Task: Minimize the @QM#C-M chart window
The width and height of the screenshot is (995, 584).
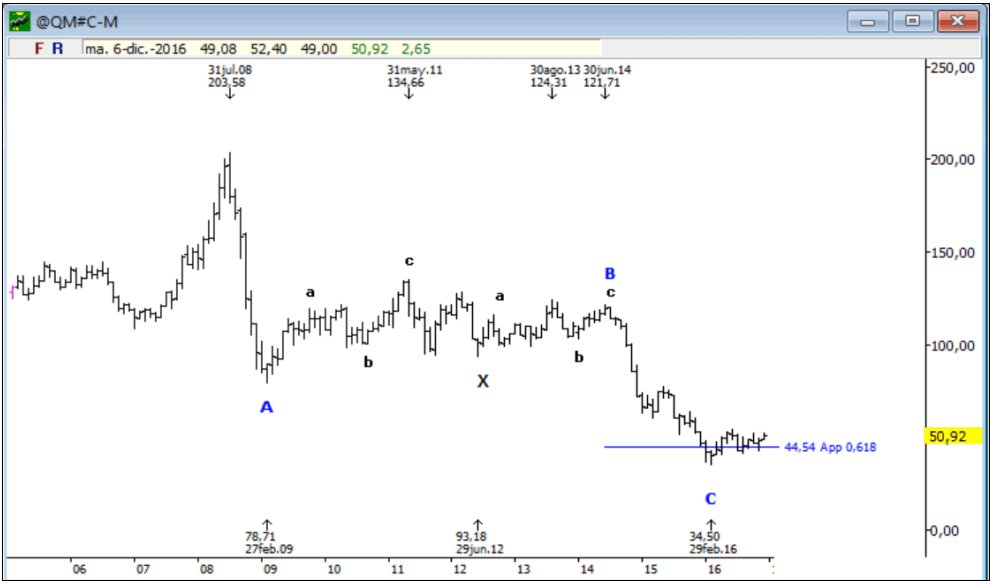Action: pos(867,22)
